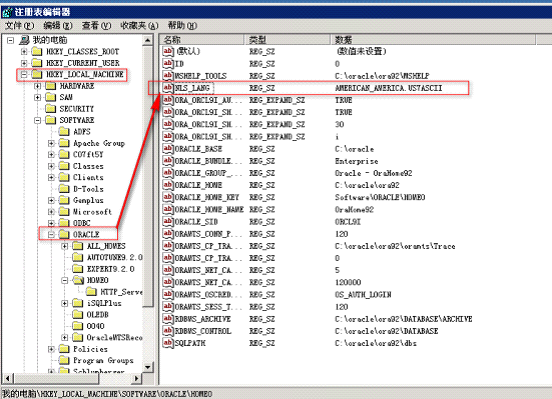Collapse the SOFTWARE key node
This screenshot has height=399, width=552.
click(38, 120)
